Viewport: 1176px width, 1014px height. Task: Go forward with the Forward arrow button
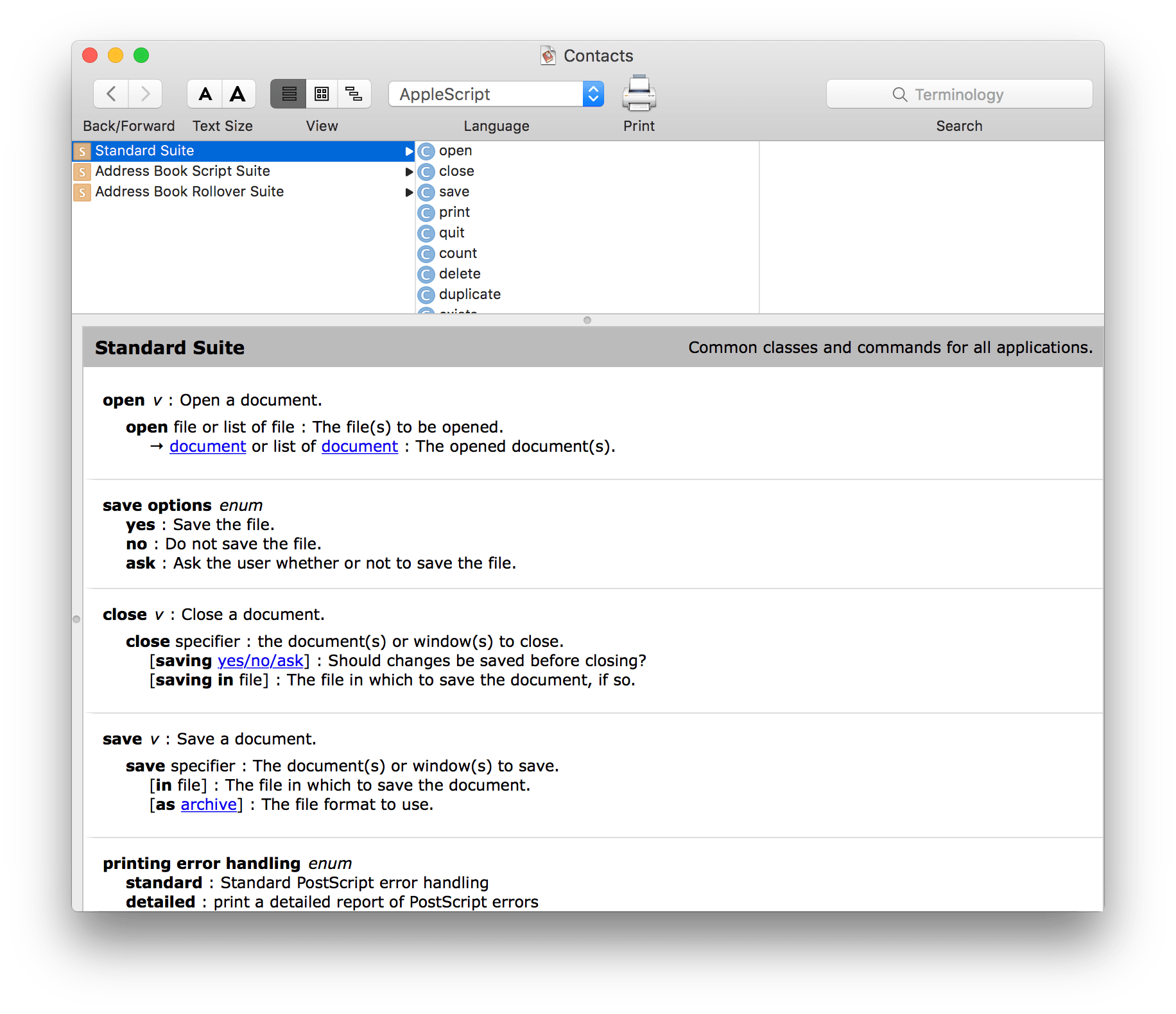pyautogui.click(x=145, y=94)
